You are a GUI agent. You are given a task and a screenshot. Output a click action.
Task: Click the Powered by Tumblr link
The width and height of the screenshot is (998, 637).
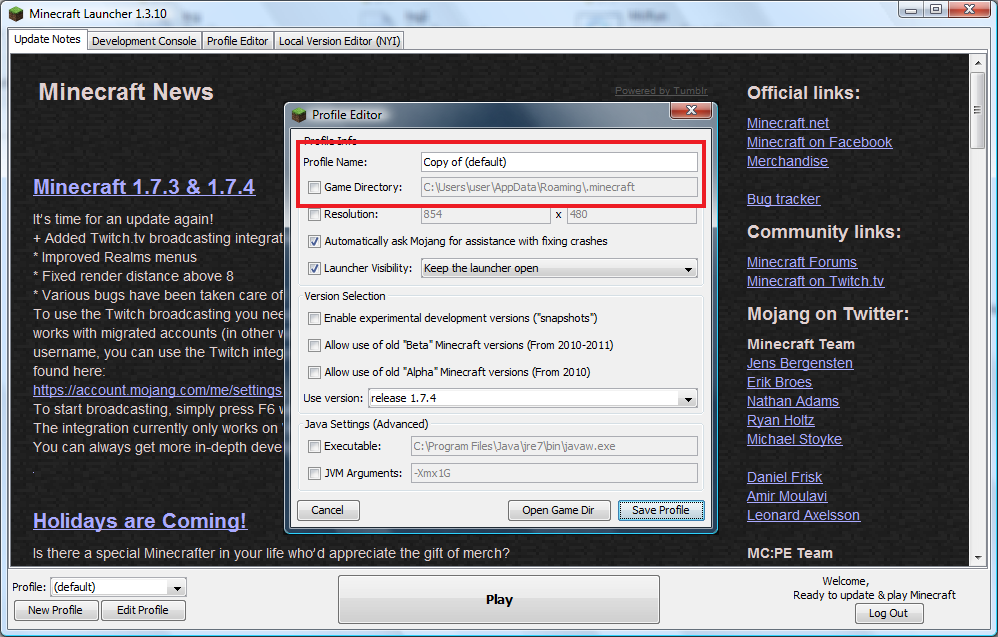pyautogui.click(x=661, y=91)
